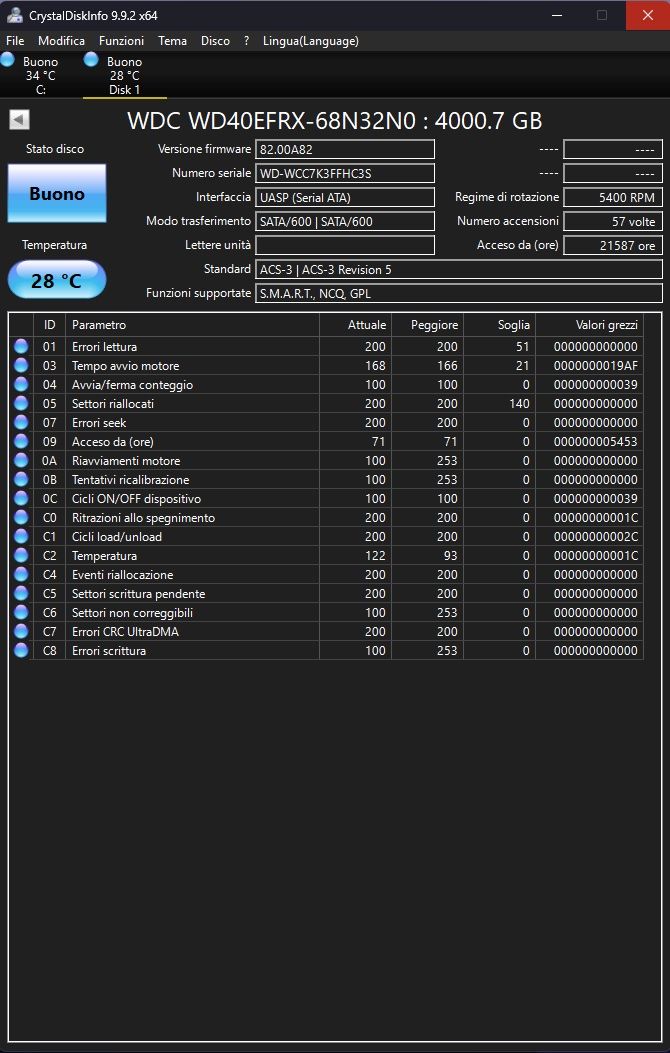
Task: Click the Soglia column header
Action: point(499,325)
